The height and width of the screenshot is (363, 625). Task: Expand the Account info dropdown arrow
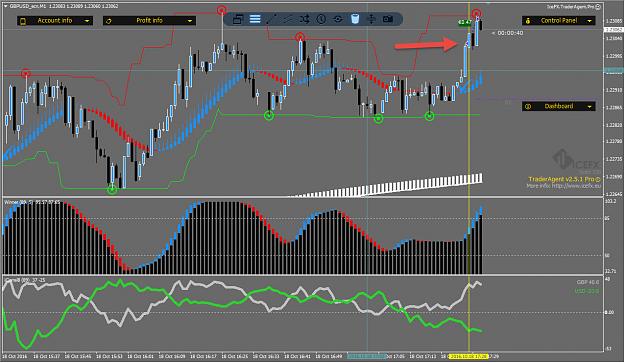[x=87, y=21]
